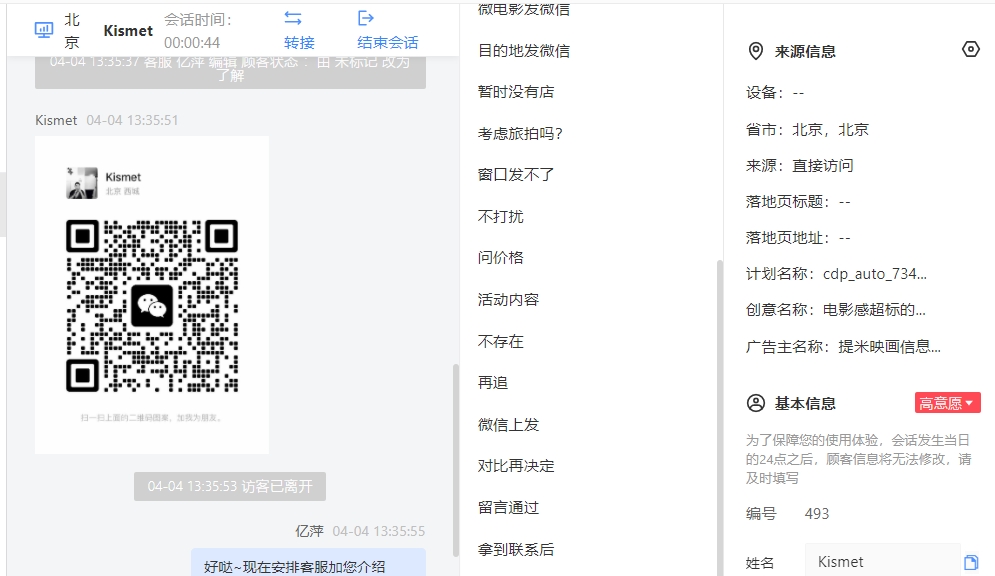This screenshot has height=576, width=995.
Task: Click the monitor device icon beside 北京
Action: coord(44,30)
